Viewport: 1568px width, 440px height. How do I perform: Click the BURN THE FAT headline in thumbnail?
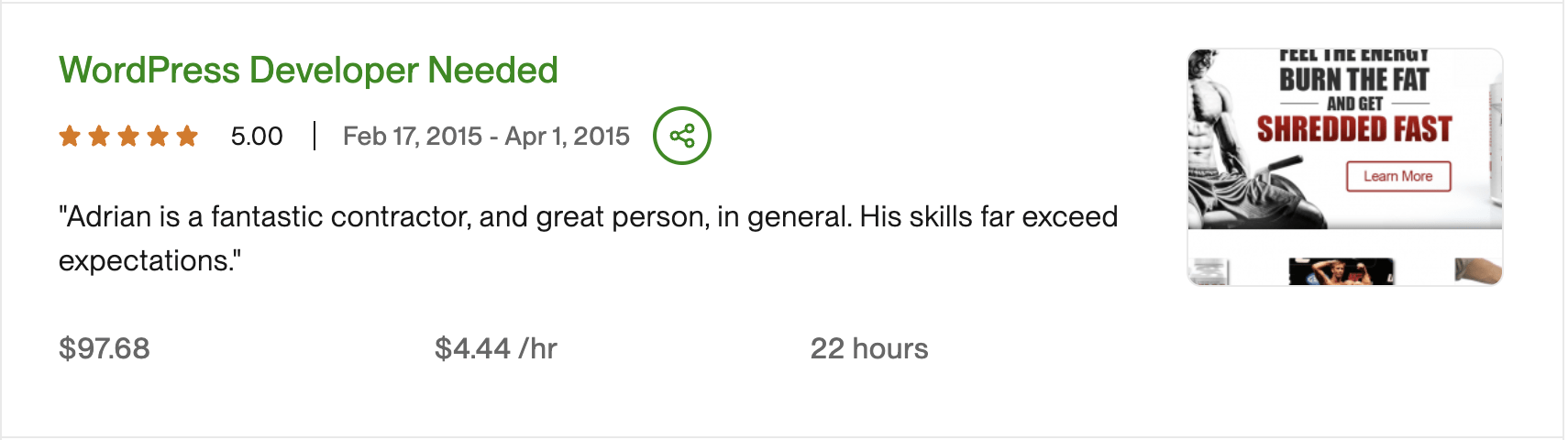coord(1353,81)
